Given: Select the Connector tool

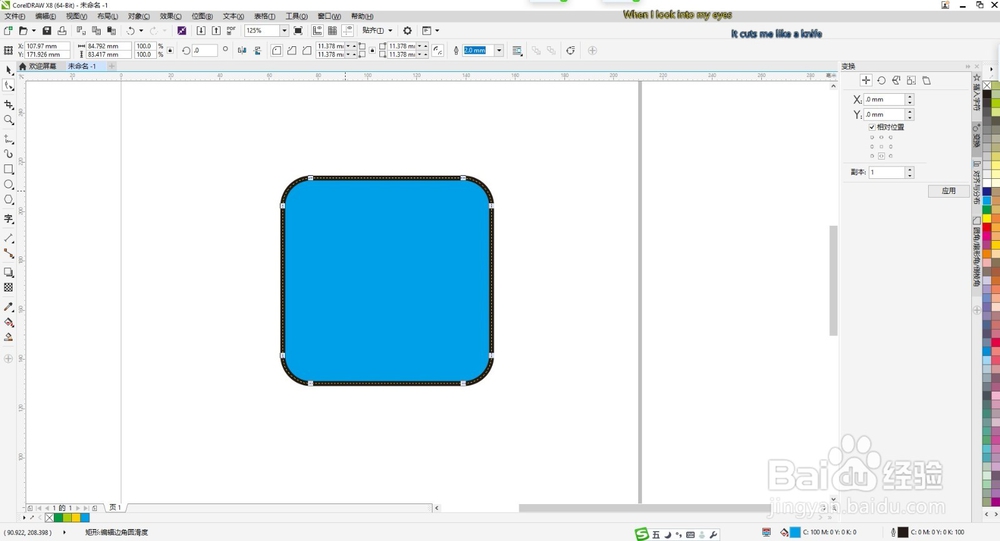Looking at the screenshot, I should point(9,253).
